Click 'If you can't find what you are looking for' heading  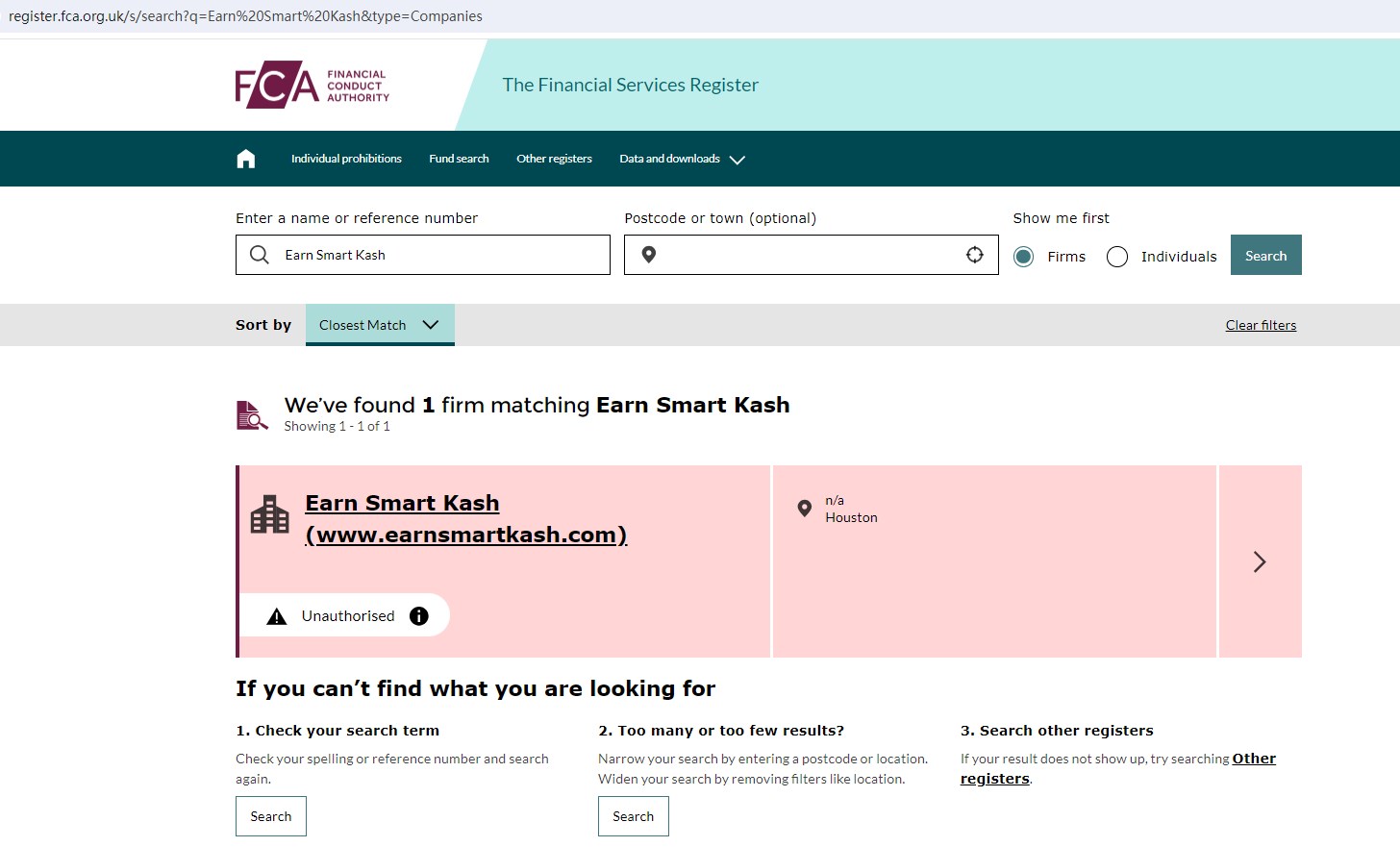pos(475,688)
